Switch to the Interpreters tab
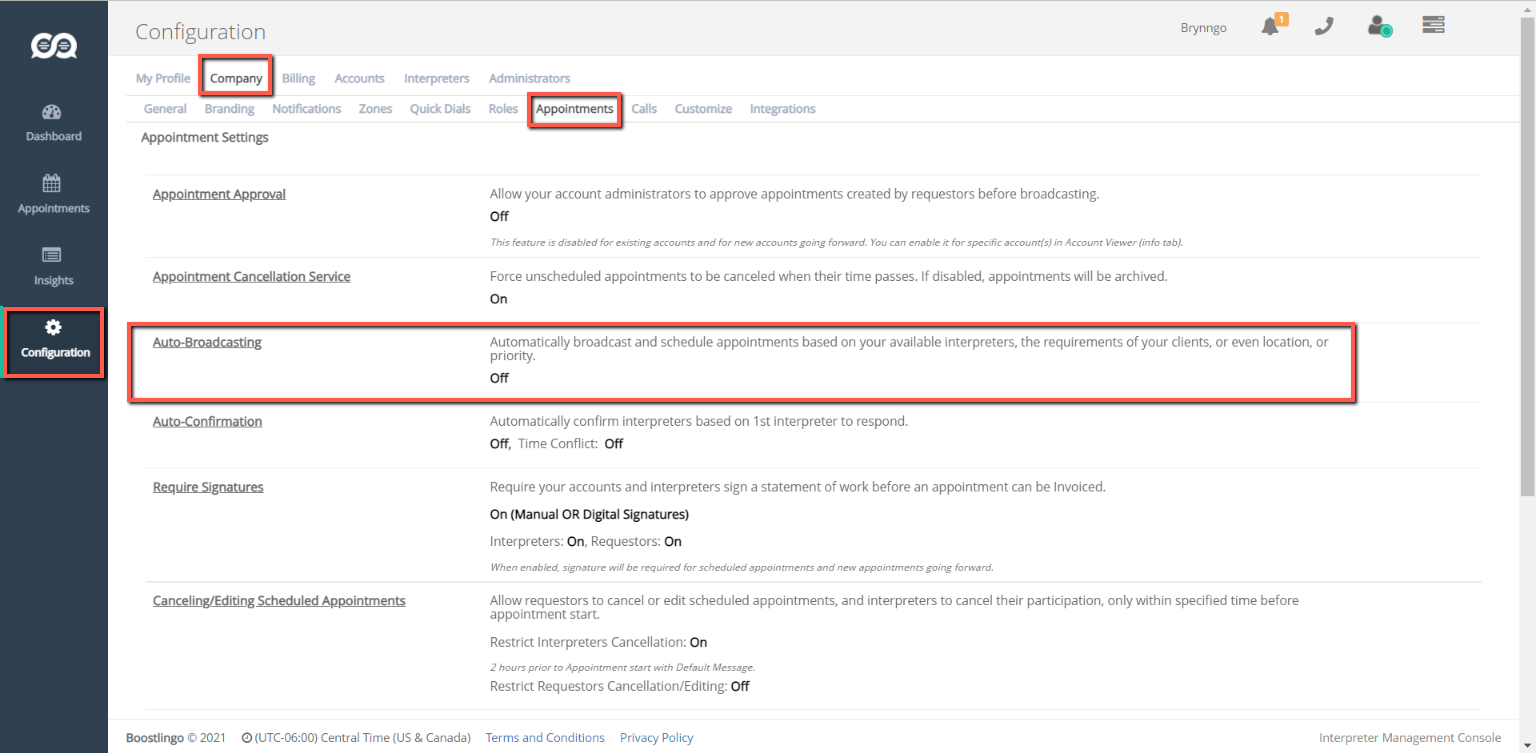1536x753 pixels. tap(436, 78)
